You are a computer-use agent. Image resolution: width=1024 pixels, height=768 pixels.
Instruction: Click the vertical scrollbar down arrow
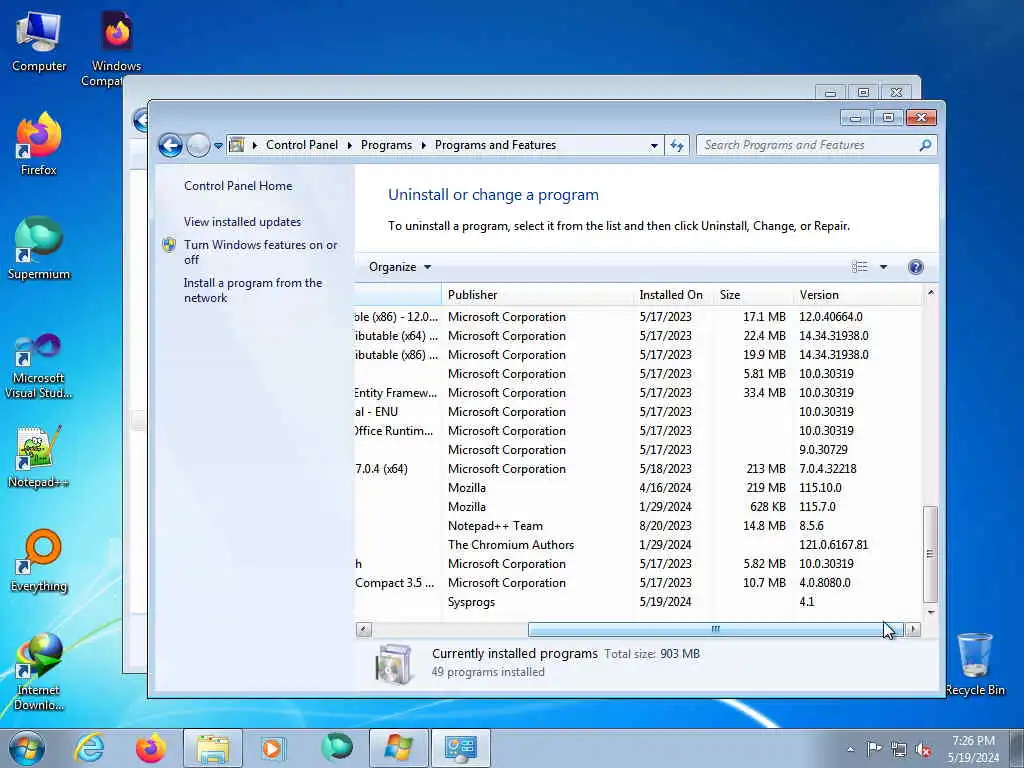pos(931,613)
